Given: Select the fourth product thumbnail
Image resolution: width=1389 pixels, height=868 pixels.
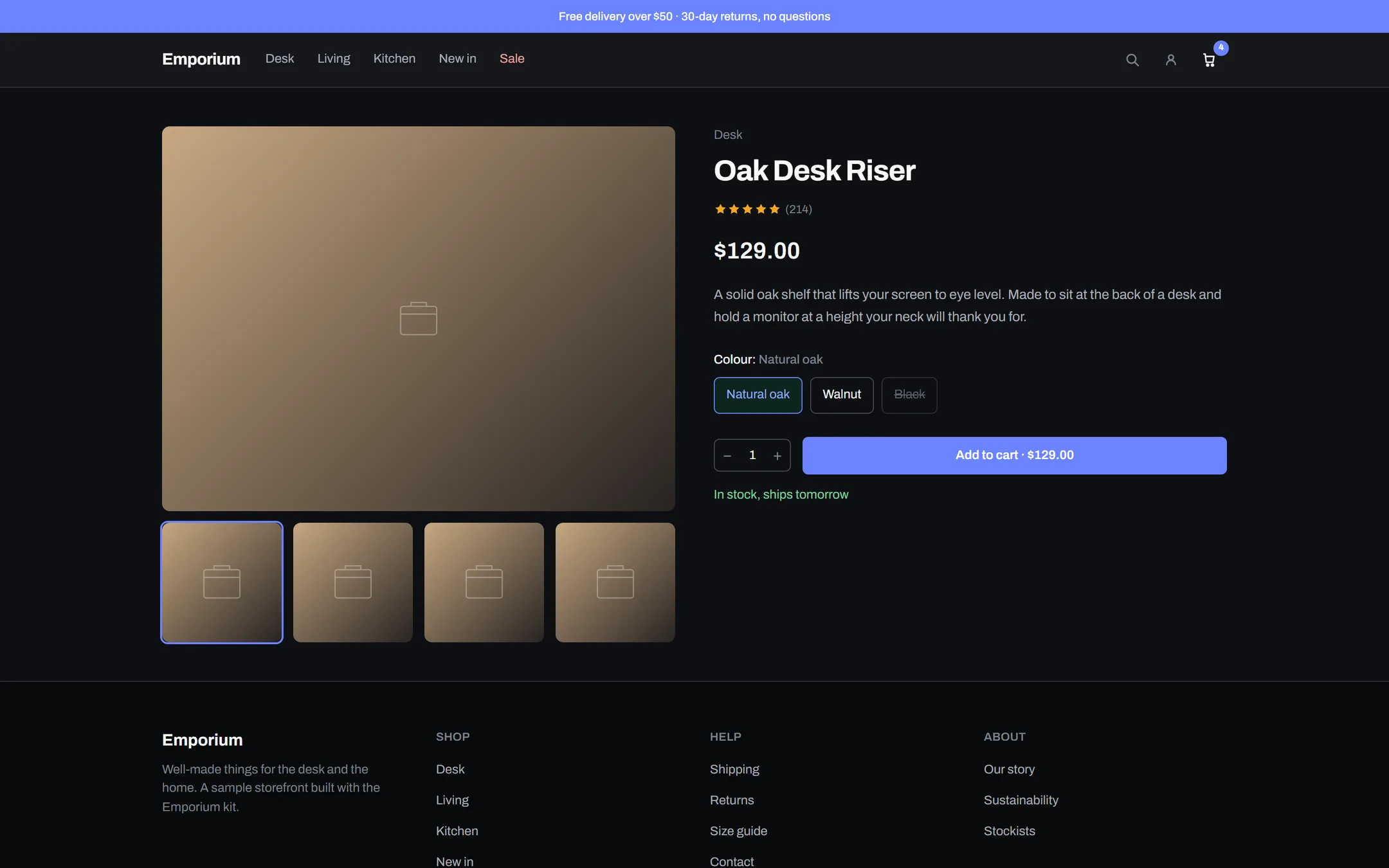Looking at the screenshot, I should (615, 582).
